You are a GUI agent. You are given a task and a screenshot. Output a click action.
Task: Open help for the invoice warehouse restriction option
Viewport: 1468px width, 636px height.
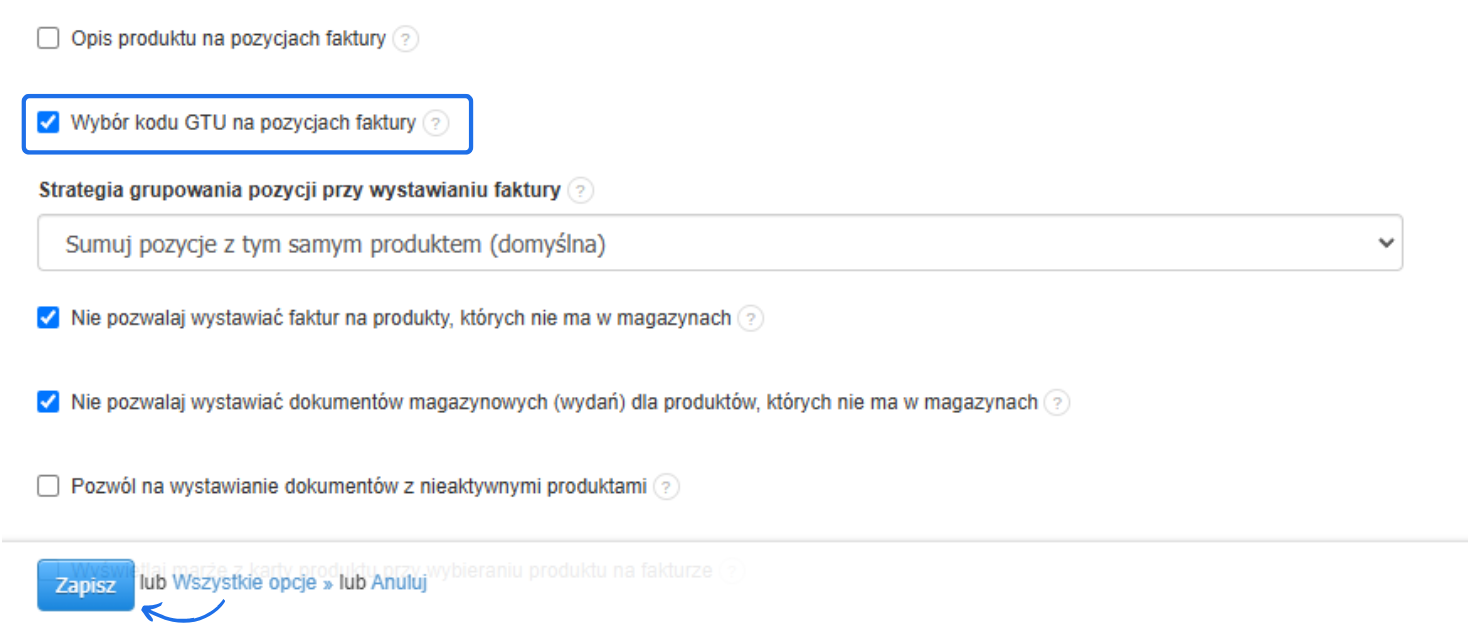(x=752, y=318)
